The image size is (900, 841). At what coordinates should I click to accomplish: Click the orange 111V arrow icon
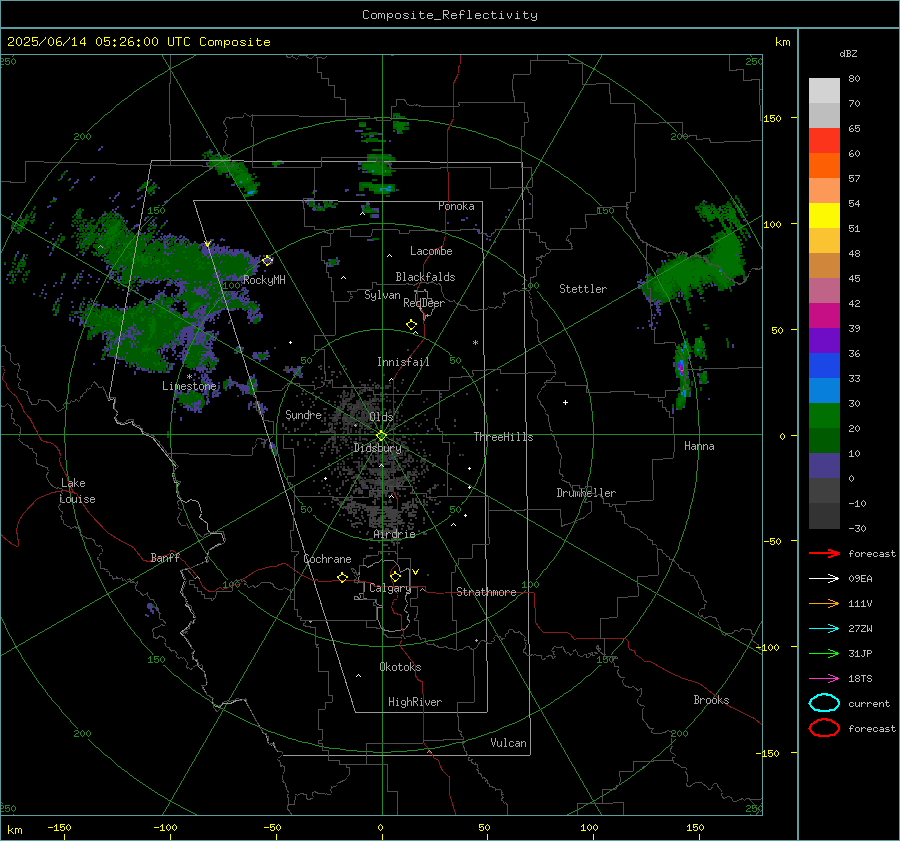[824, 603]
